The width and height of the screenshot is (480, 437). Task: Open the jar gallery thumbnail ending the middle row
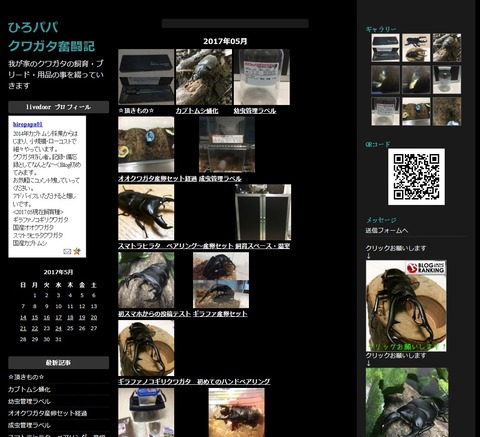point(447,80)
